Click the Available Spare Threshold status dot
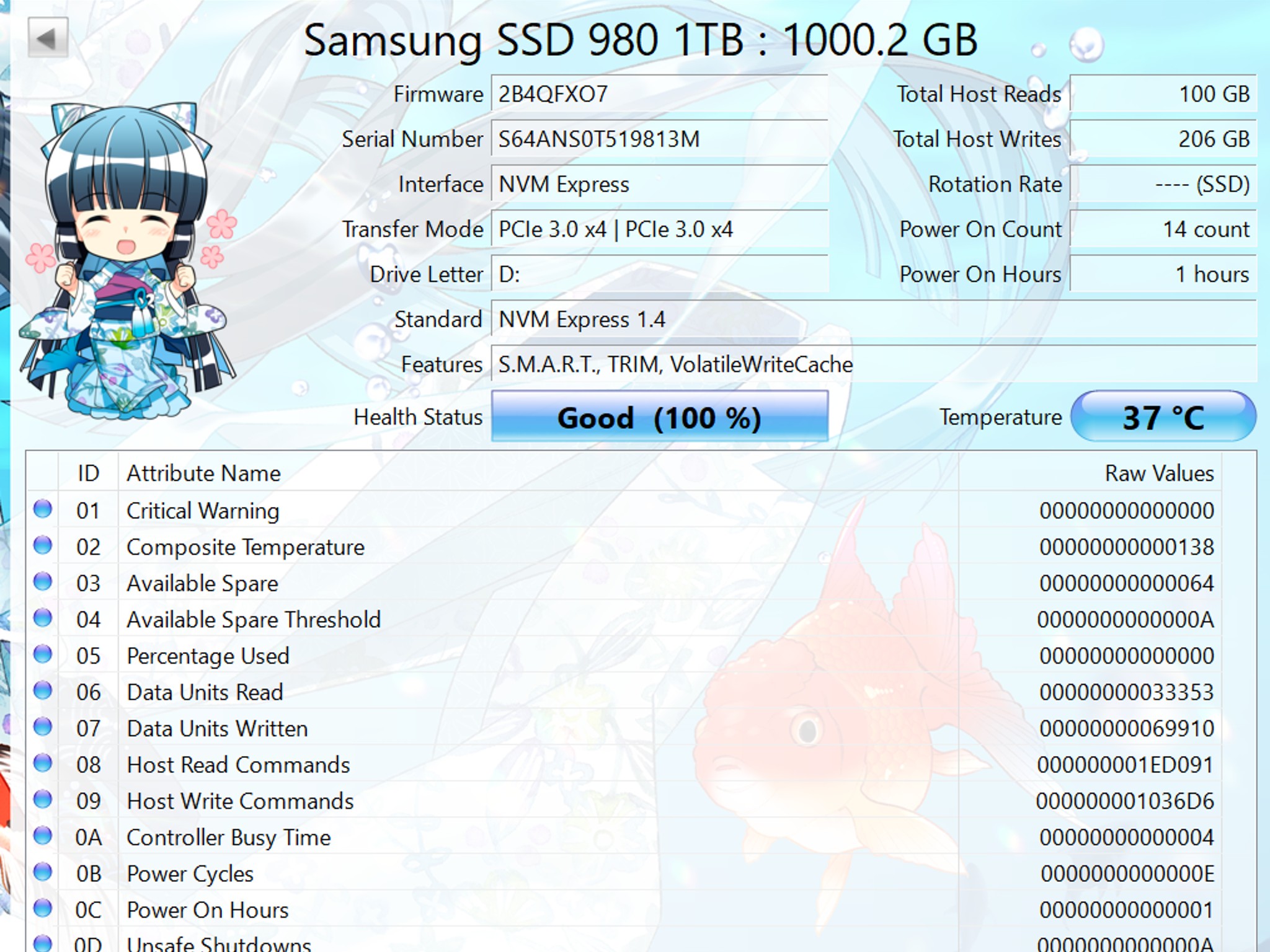 click(43, 618)
